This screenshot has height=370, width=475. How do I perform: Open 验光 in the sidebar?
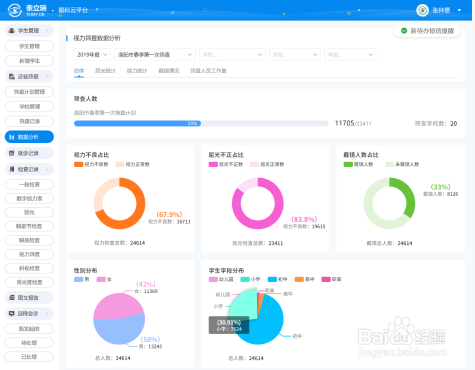(29, 212)
